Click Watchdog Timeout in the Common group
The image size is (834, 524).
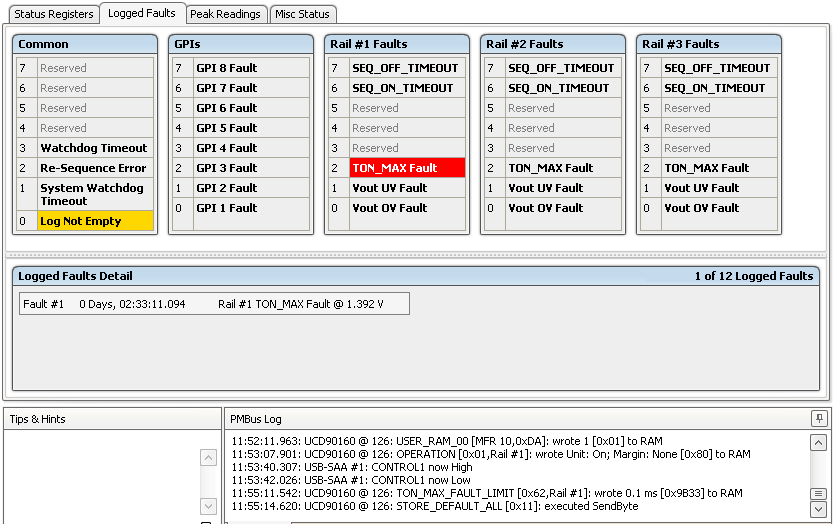(x=94, y=148)
